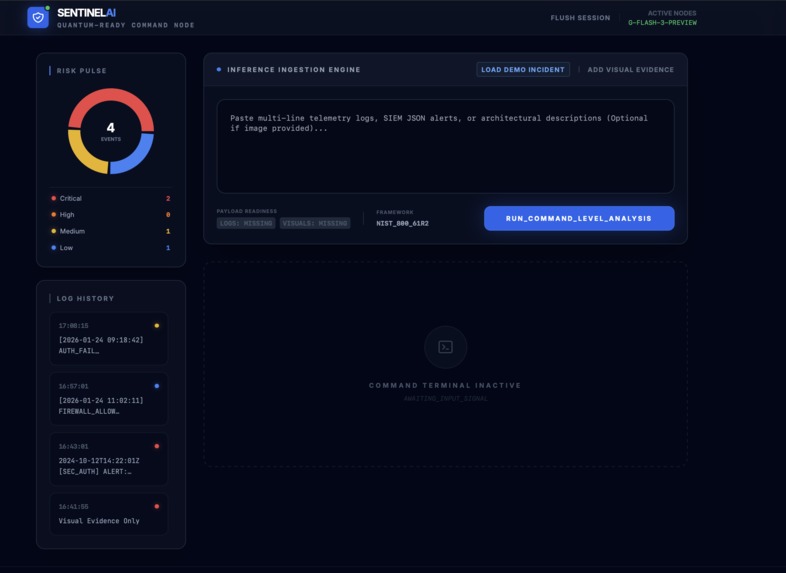Click the SENTINELAI title text

tap(86, 13)
